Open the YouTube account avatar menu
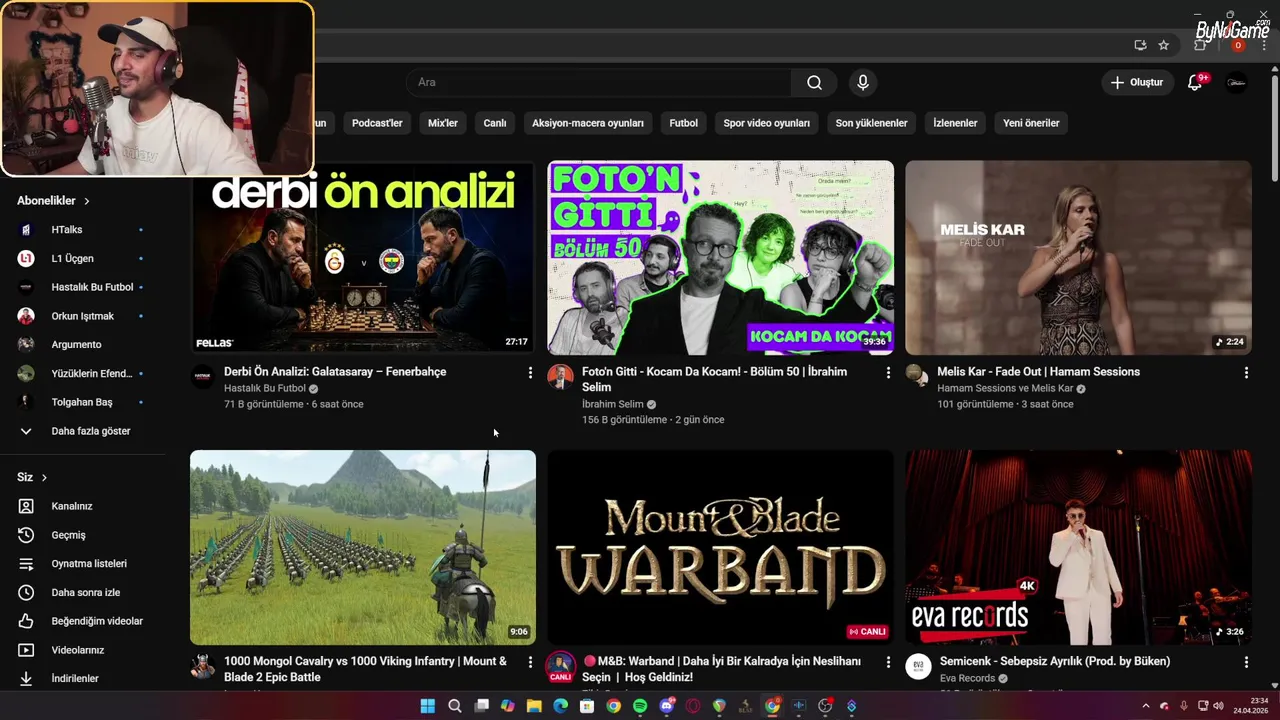Image resolution: width=1280 pixels, height=720 pixels. click(x=1236, y=82)
